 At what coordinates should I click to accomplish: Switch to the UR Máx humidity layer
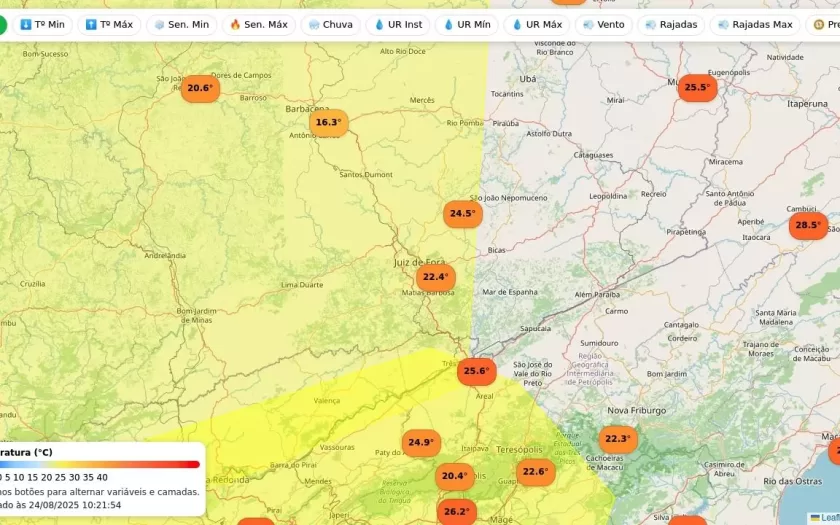(536, 24)
